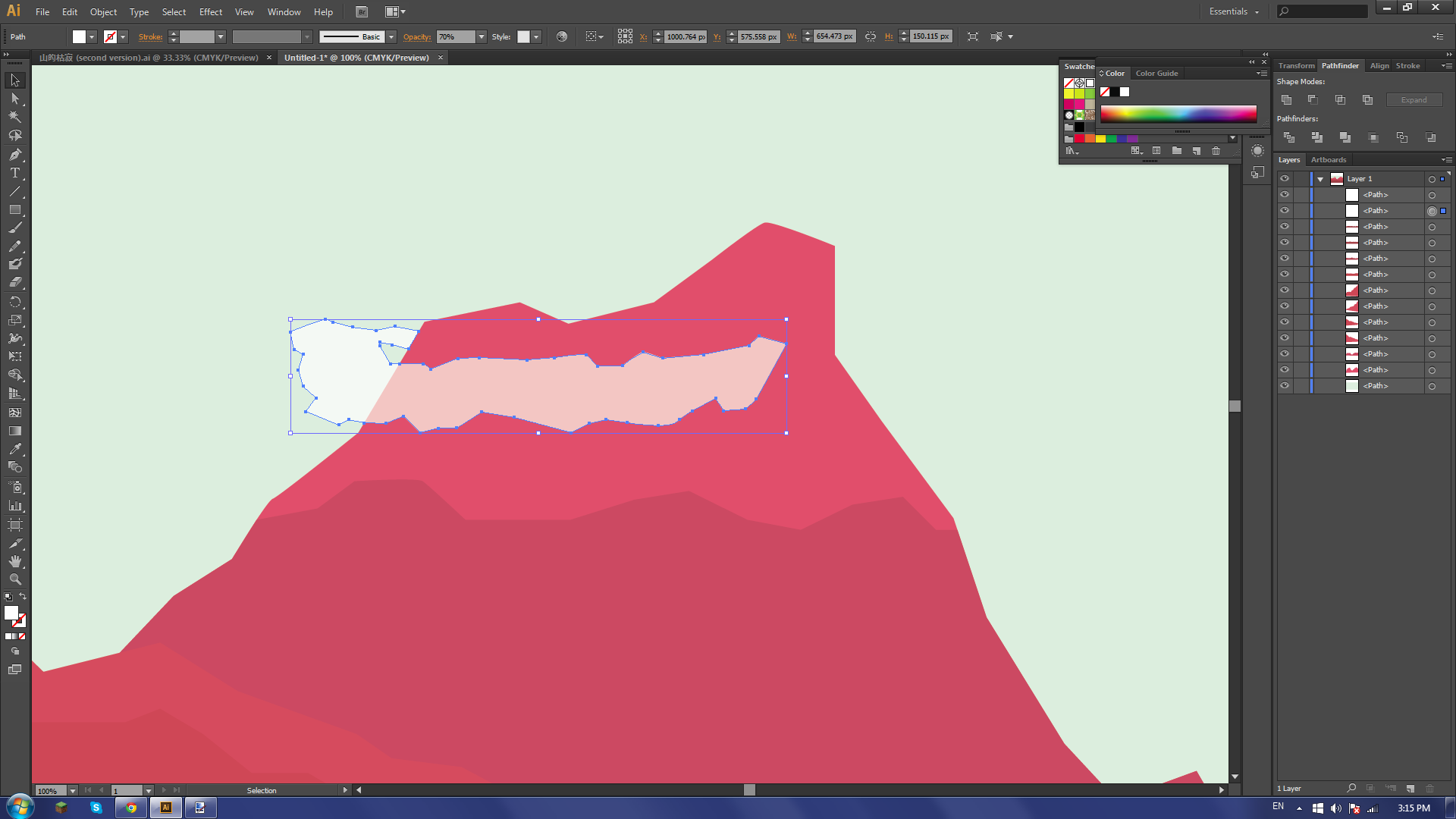The height and width of the screenshot is (819, 1456).
Task: Select the Eyedropper tool
Action: click(15, 449)
